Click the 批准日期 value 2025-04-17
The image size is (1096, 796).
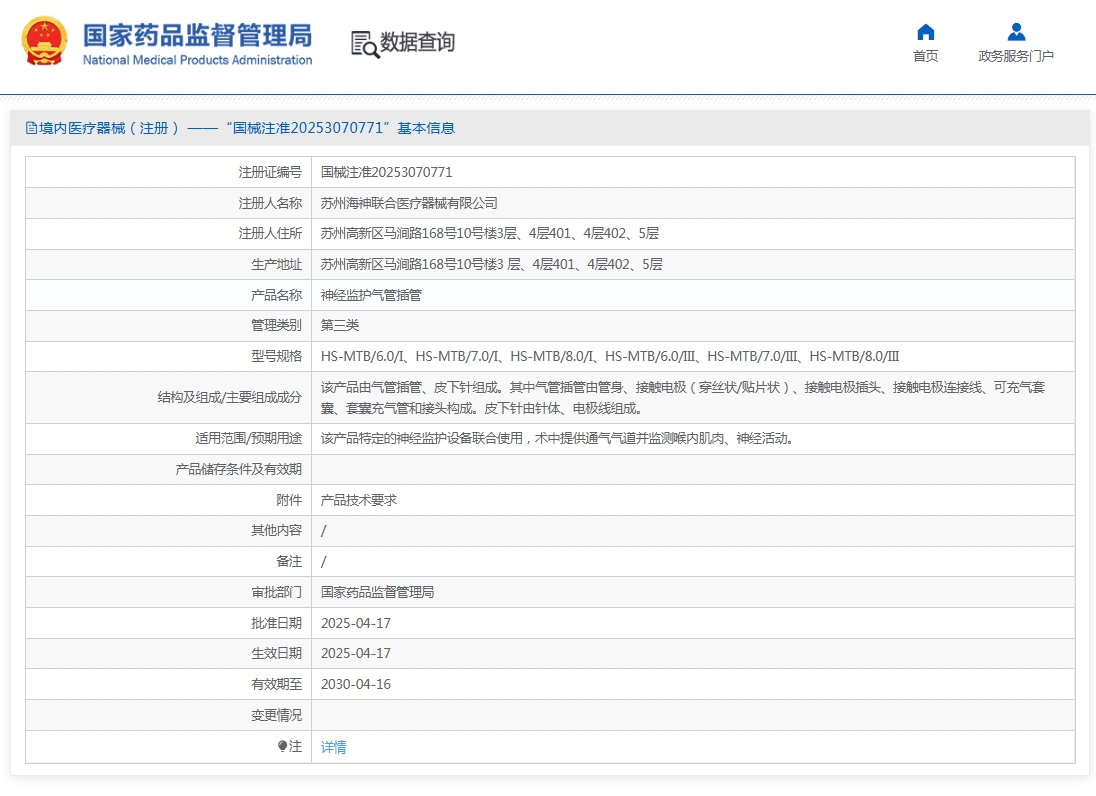tap(356, 623)
